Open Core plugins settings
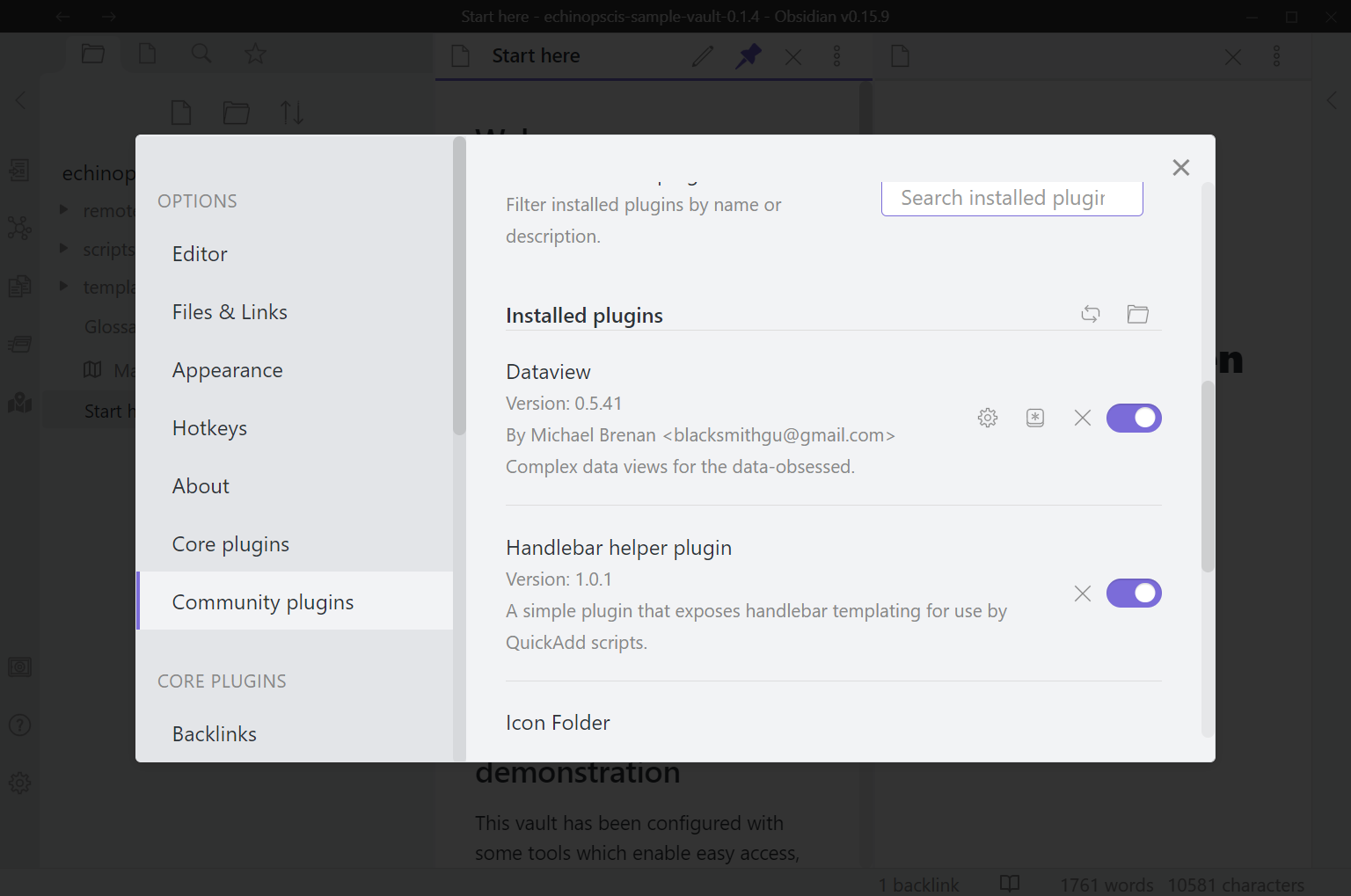1351x896 pixels. pyautogui.click(x=295, y=544)
